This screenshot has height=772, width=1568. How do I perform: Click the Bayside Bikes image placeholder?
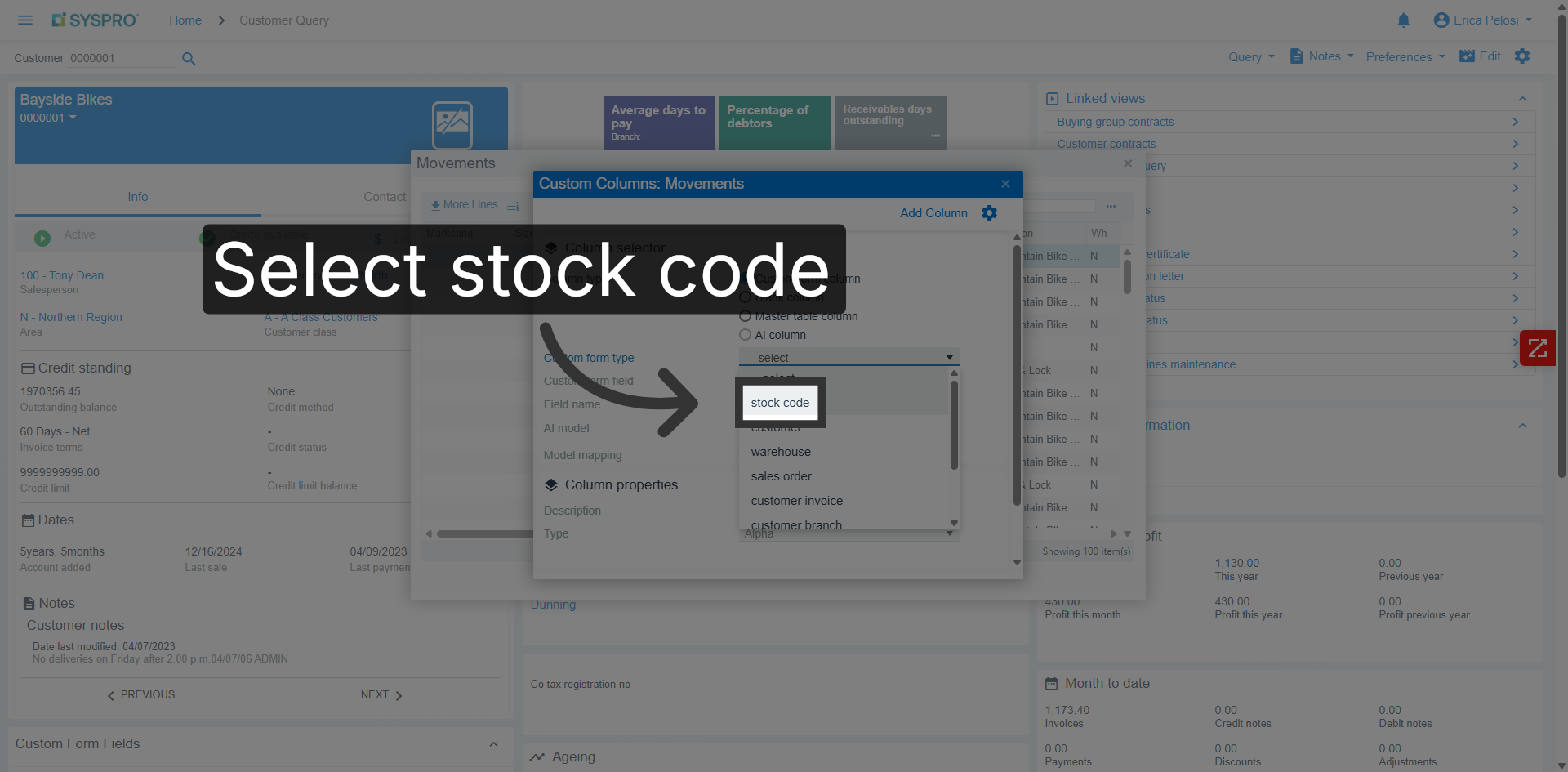coord(452,125)
